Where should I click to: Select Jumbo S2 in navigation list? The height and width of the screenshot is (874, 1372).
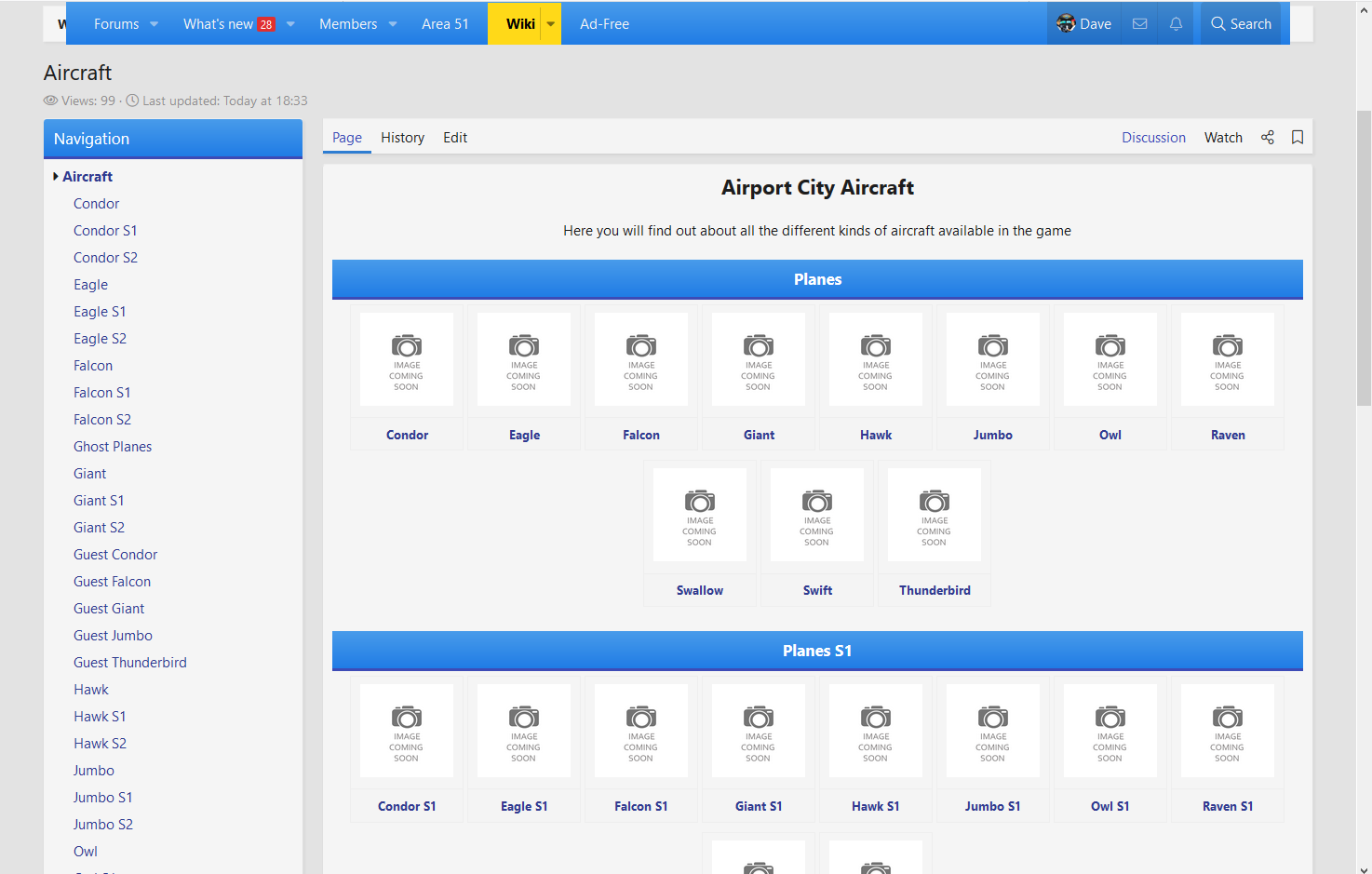pyautogui.click(x=103, y=825)
